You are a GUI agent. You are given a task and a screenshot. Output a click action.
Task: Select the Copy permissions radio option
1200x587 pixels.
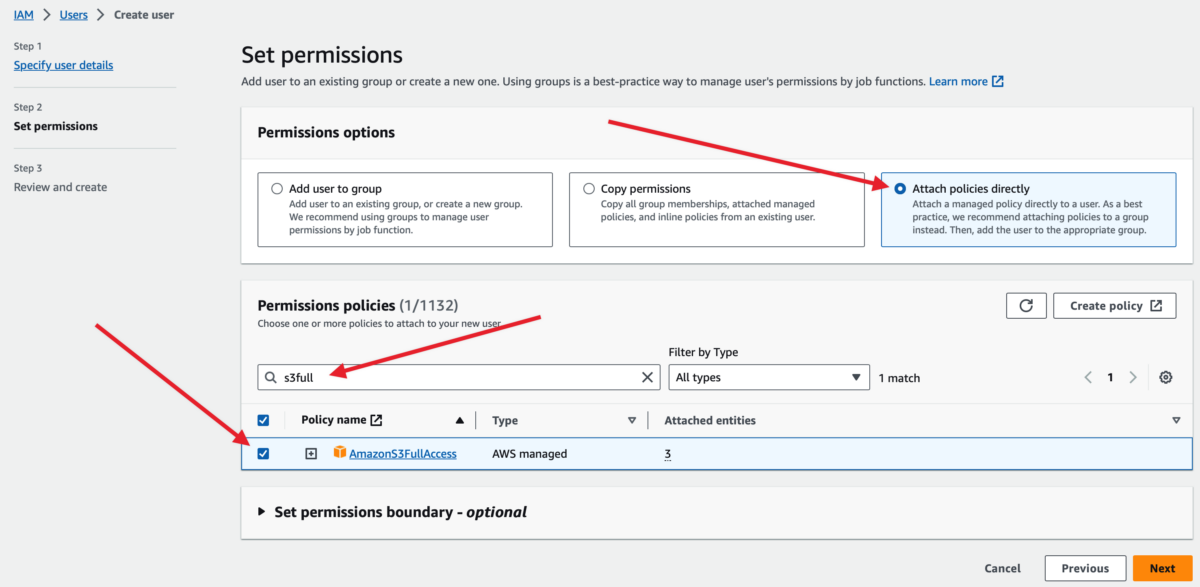[x=589, y=188]
